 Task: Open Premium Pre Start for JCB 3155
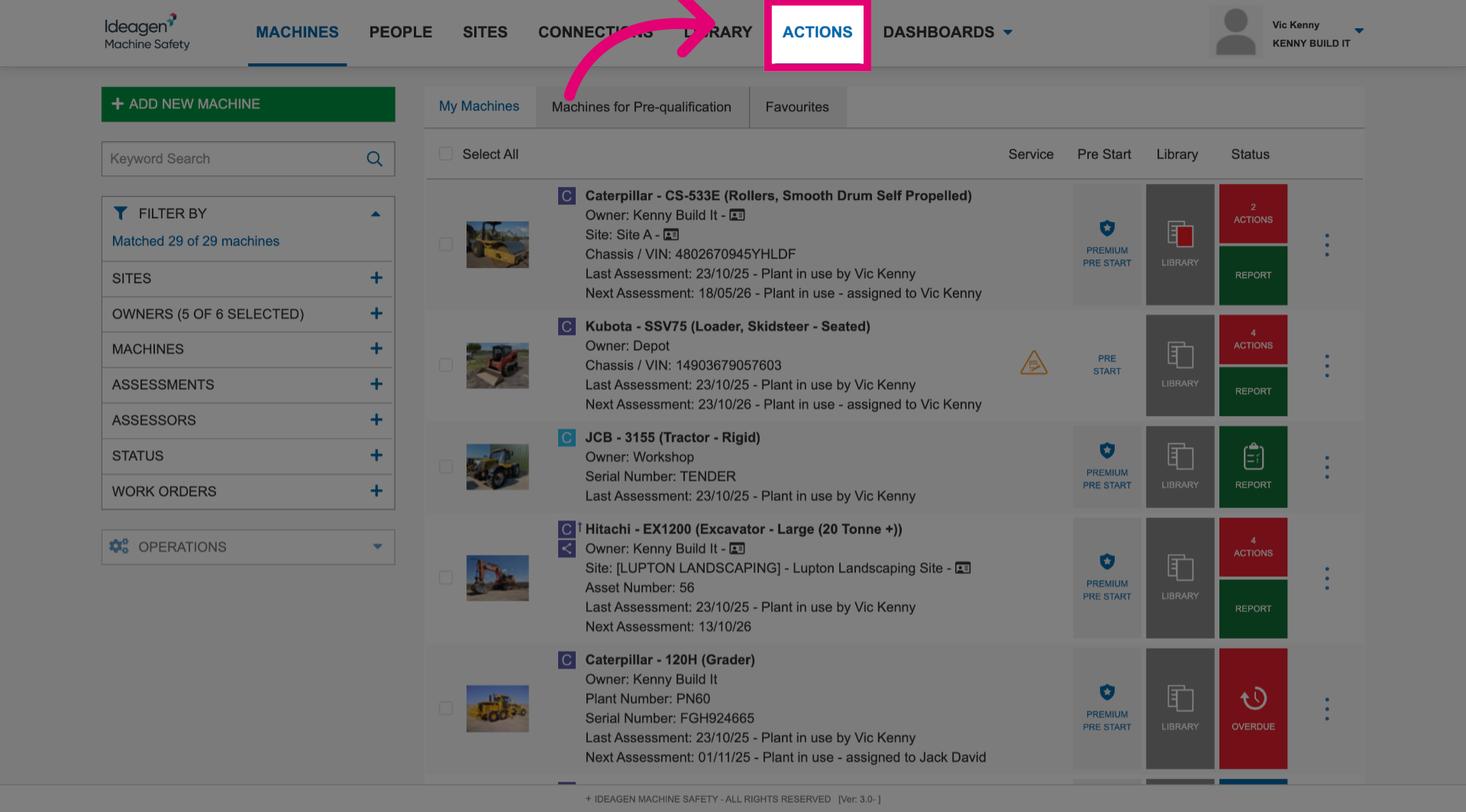pyautogui.click(x=1107, y=466)
